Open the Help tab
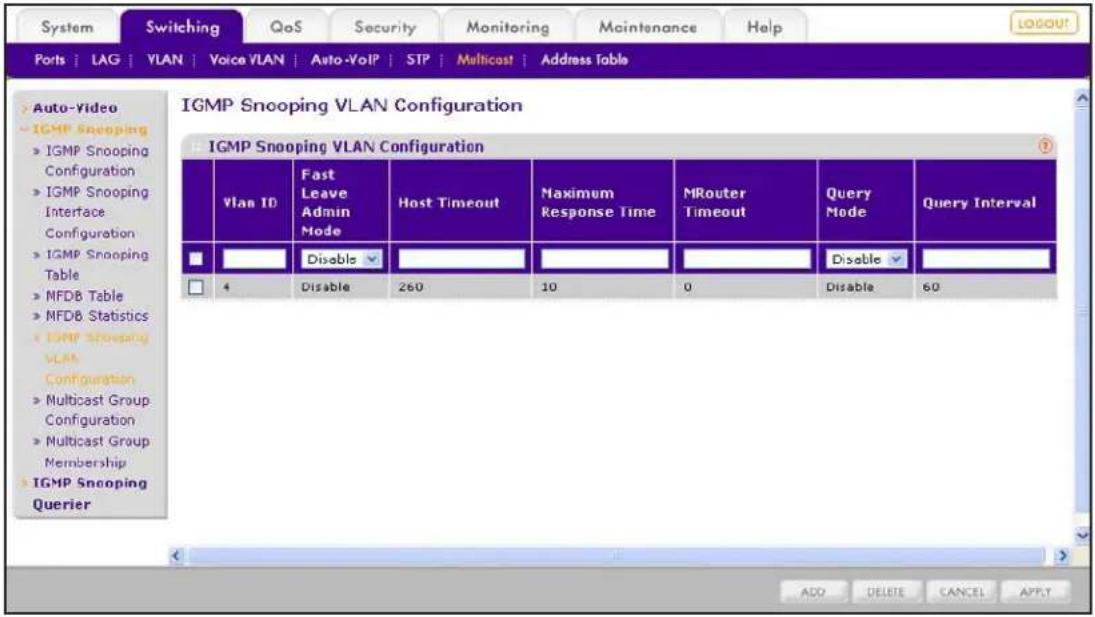1095x617 pixels. [x=764, y=27]
